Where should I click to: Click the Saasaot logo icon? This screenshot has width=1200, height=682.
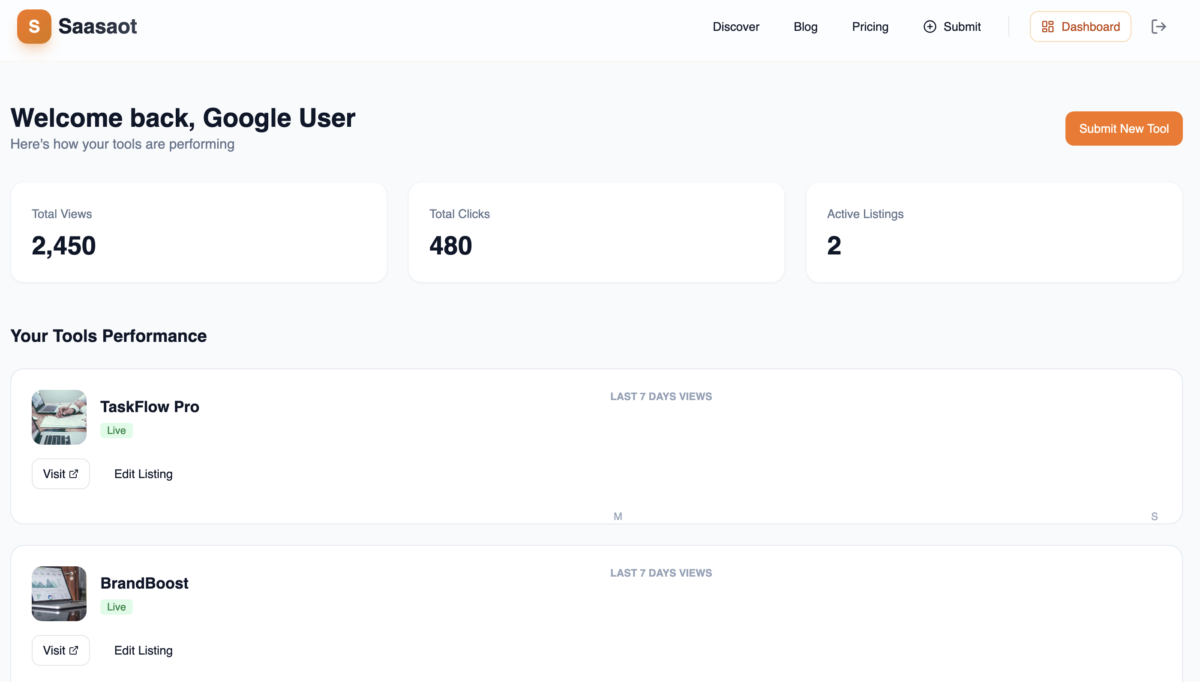pyautogui.click(x=33, y=26)
